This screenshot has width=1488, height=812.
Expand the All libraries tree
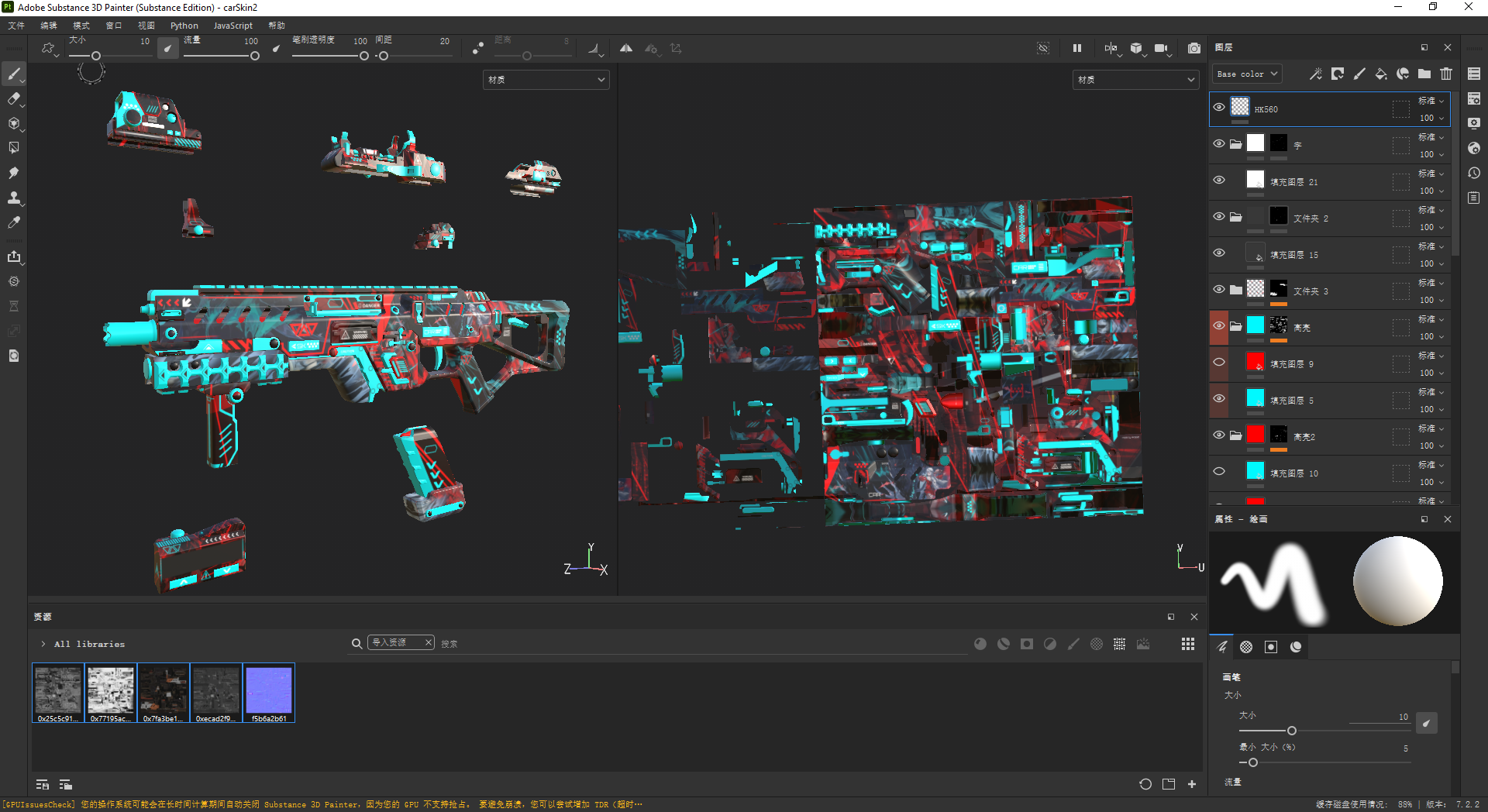43,644
